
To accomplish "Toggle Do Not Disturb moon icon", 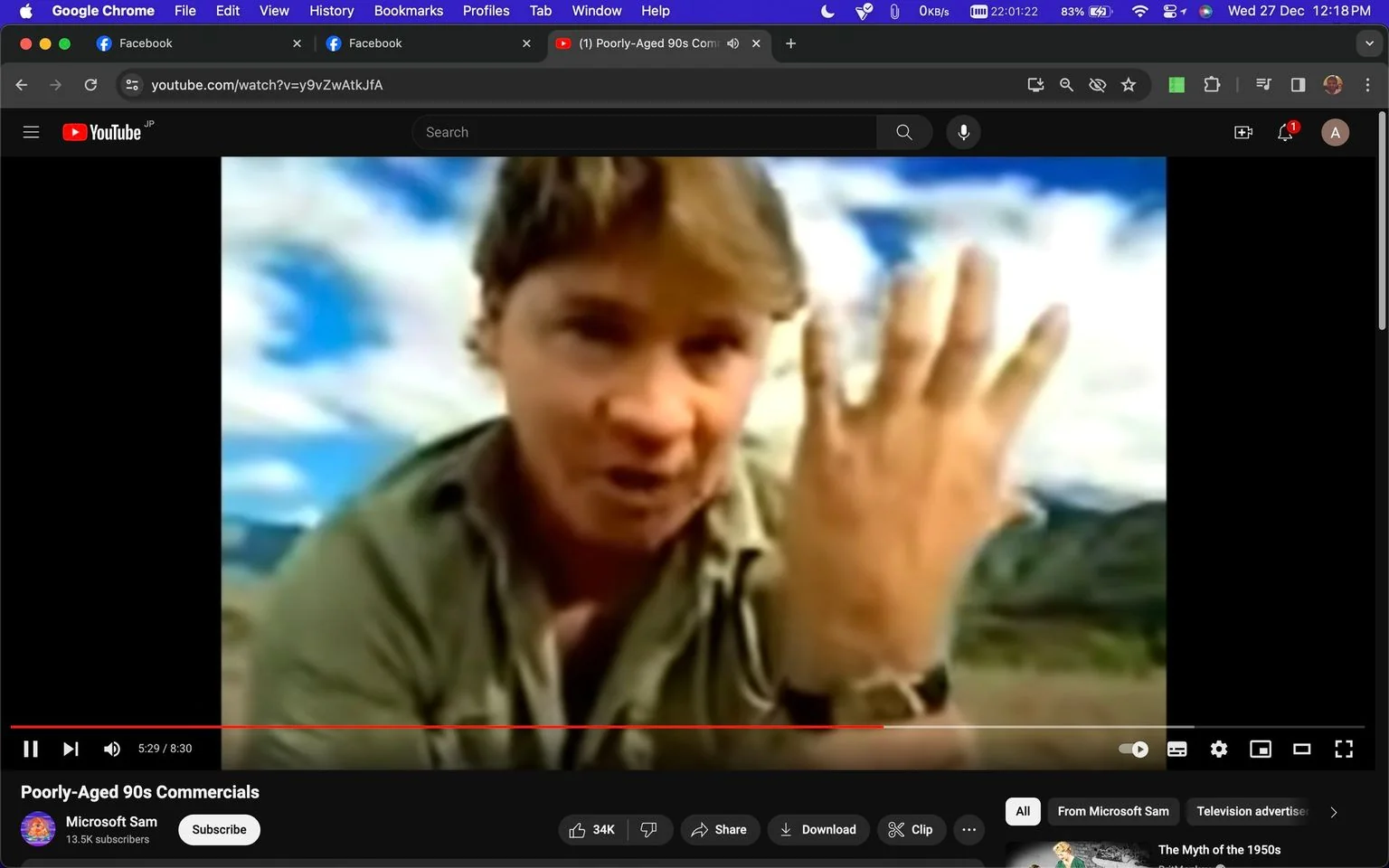I will pos(827,11).
